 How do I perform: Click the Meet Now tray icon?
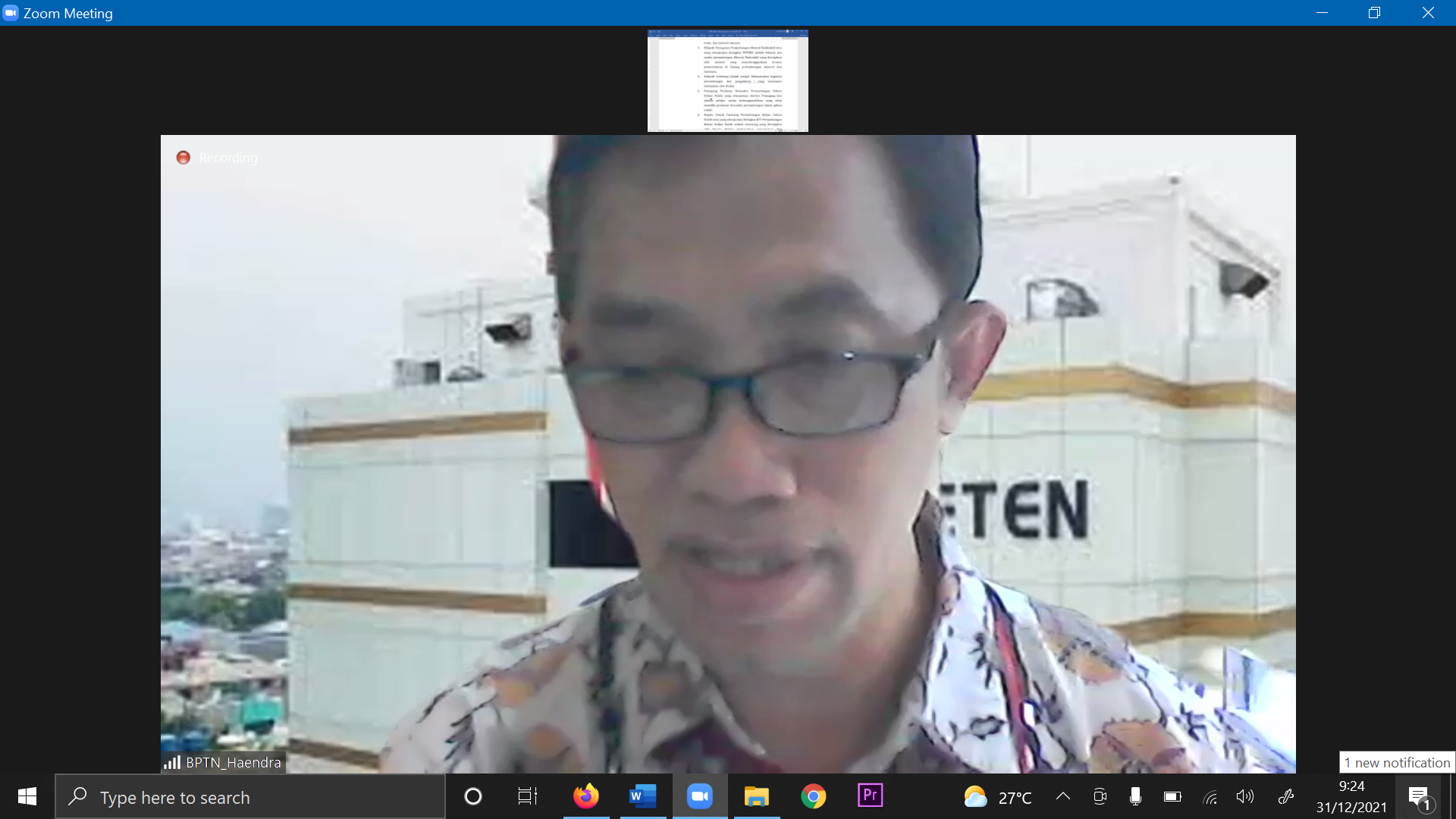pos(1100,796)
